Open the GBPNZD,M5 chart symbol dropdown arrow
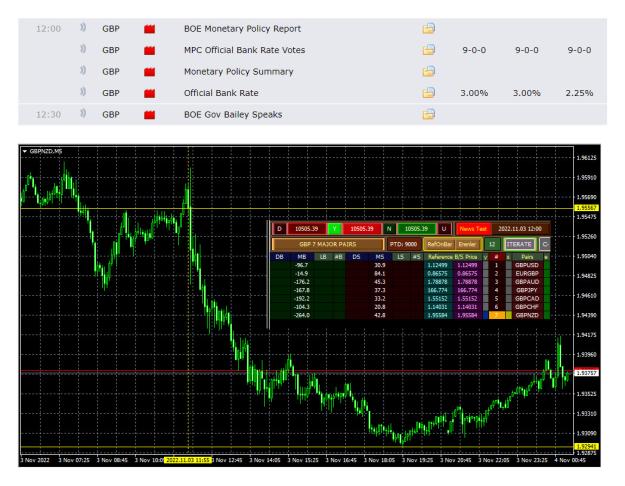 [x=25, y=152]
